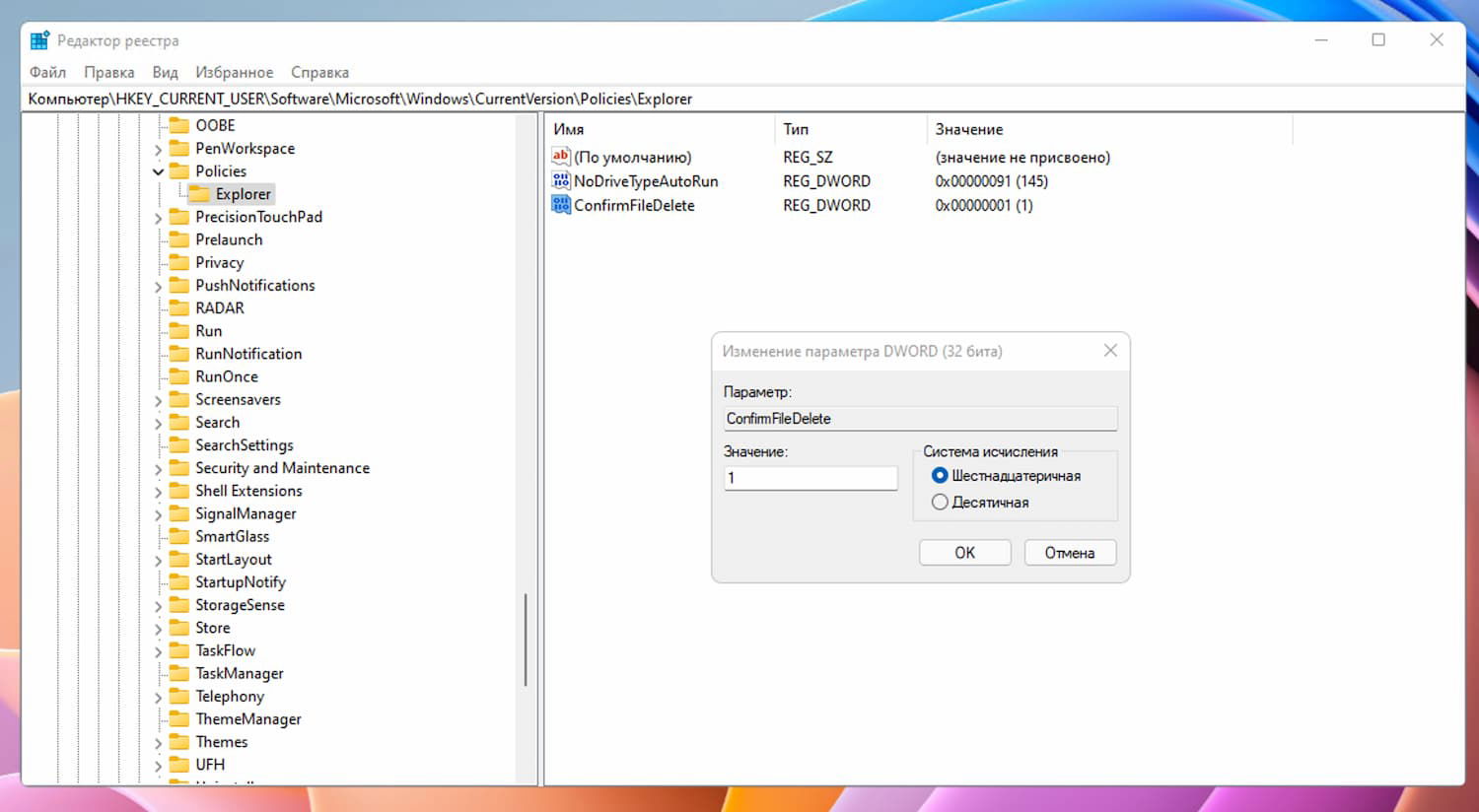Select the RunOnce folder icon

coord(178,376)
